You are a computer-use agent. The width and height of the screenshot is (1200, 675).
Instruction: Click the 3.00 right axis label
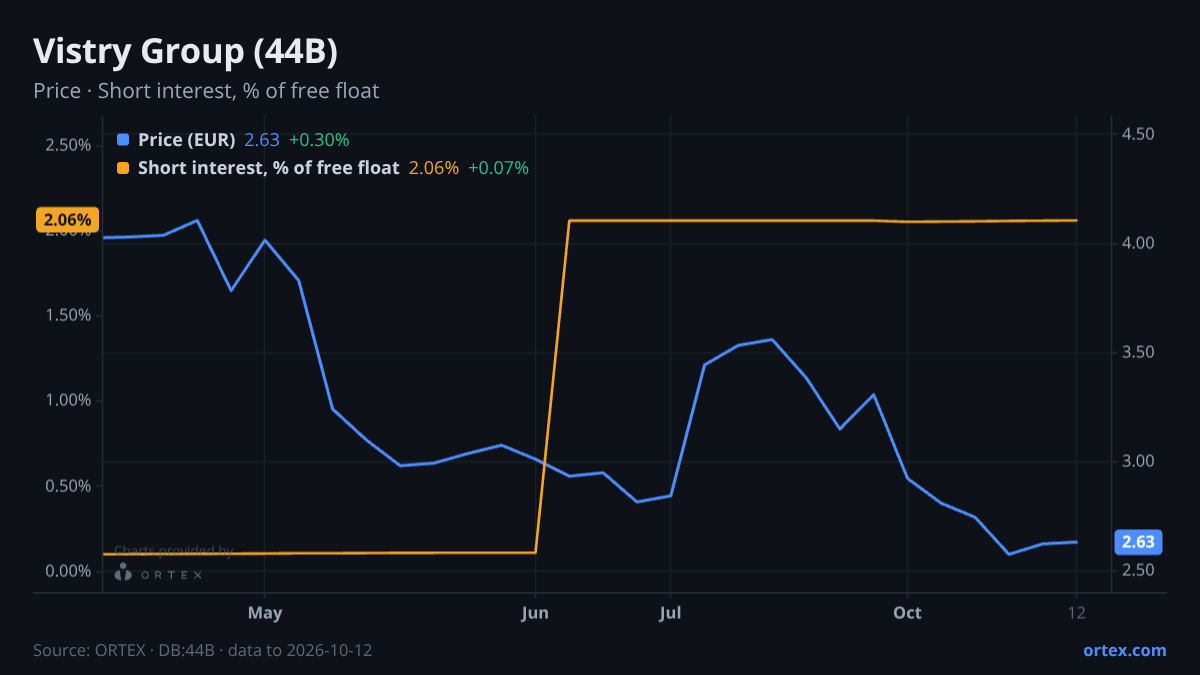pos(1138,461)
